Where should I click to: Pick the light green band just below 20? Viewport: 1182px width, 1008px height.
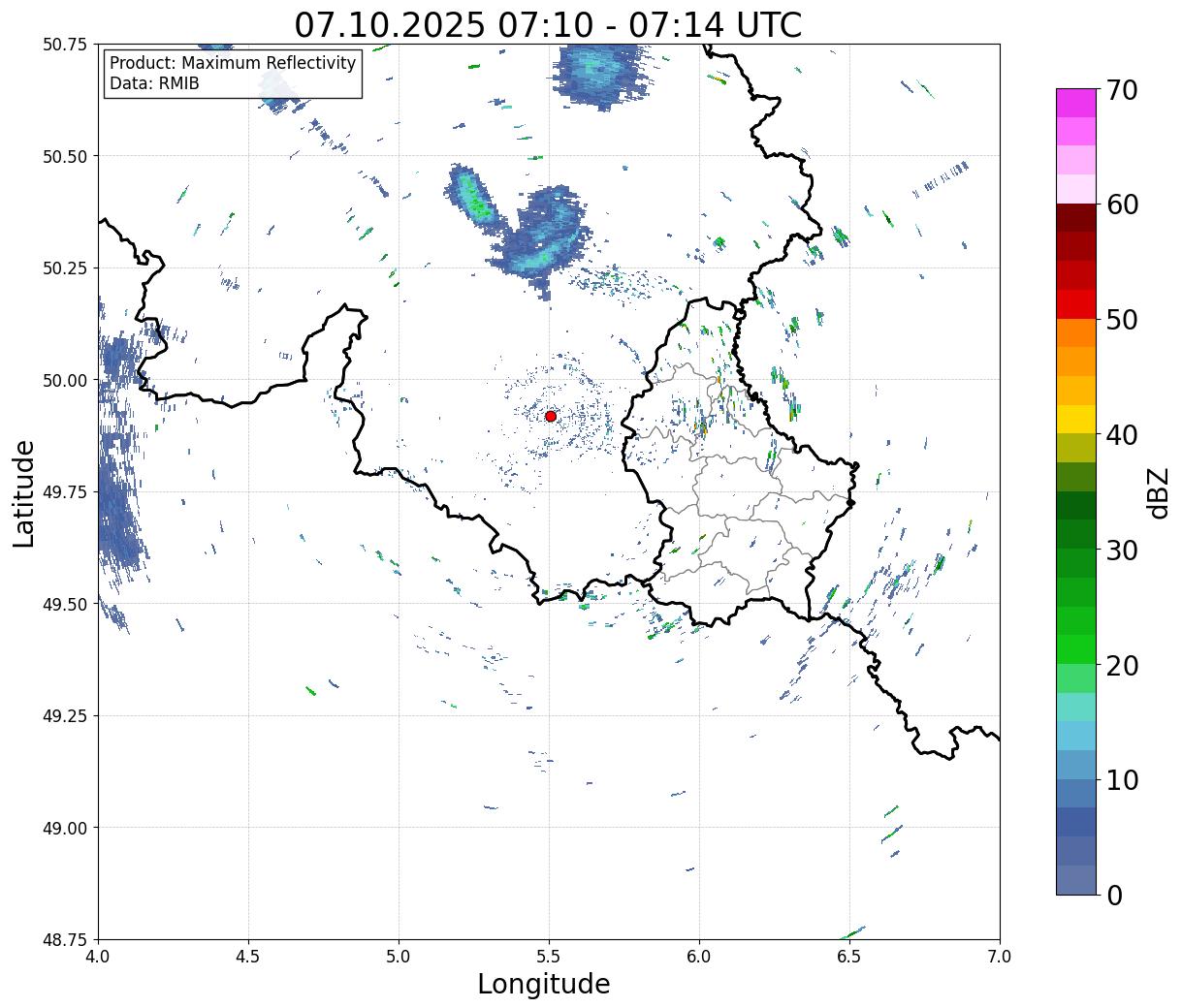coord(1076,678)
